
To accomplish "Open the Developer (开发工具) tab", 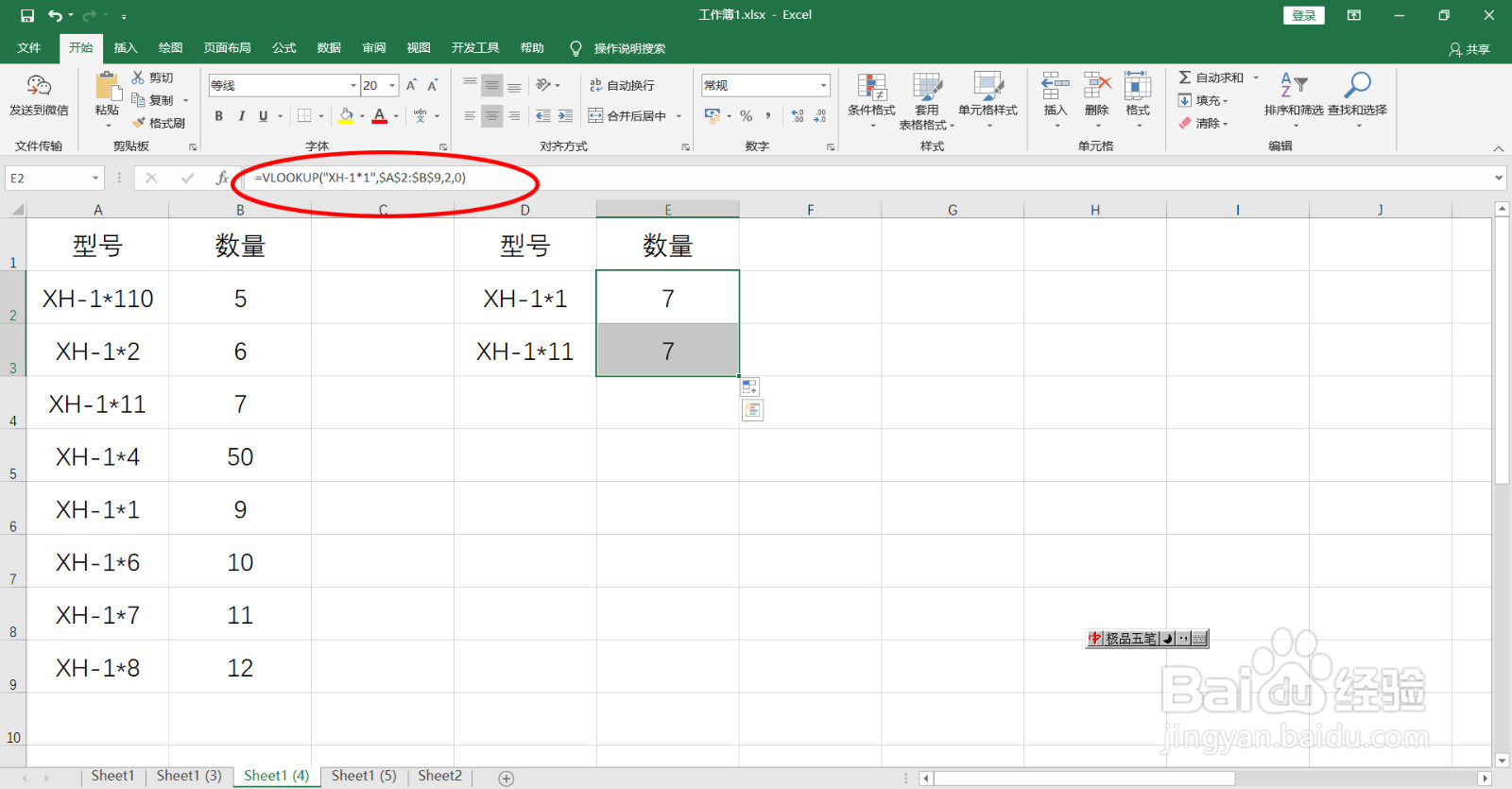I will pos(475,47).
